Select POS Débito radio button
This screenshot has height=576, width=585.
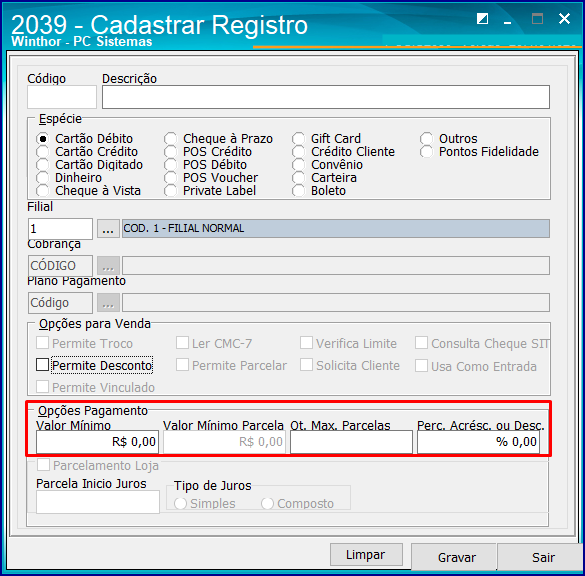pyautogui.click(x=171, y=165)
